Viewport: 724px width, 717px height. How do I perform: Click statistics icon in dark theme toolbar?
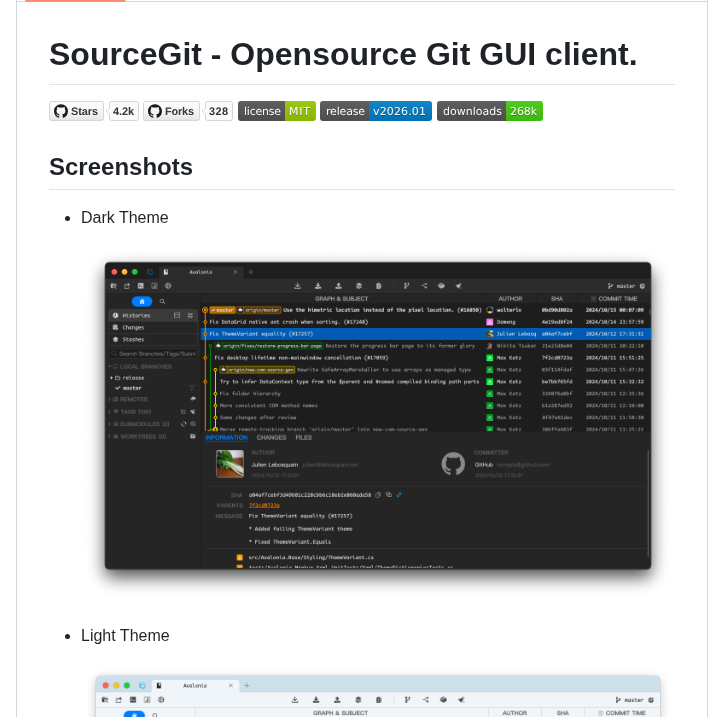pos(154,286)
